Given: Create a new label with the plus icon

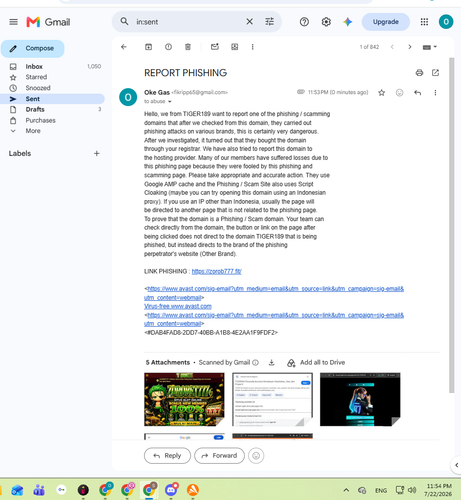Looking at the screenshot, I should (97, 153).
